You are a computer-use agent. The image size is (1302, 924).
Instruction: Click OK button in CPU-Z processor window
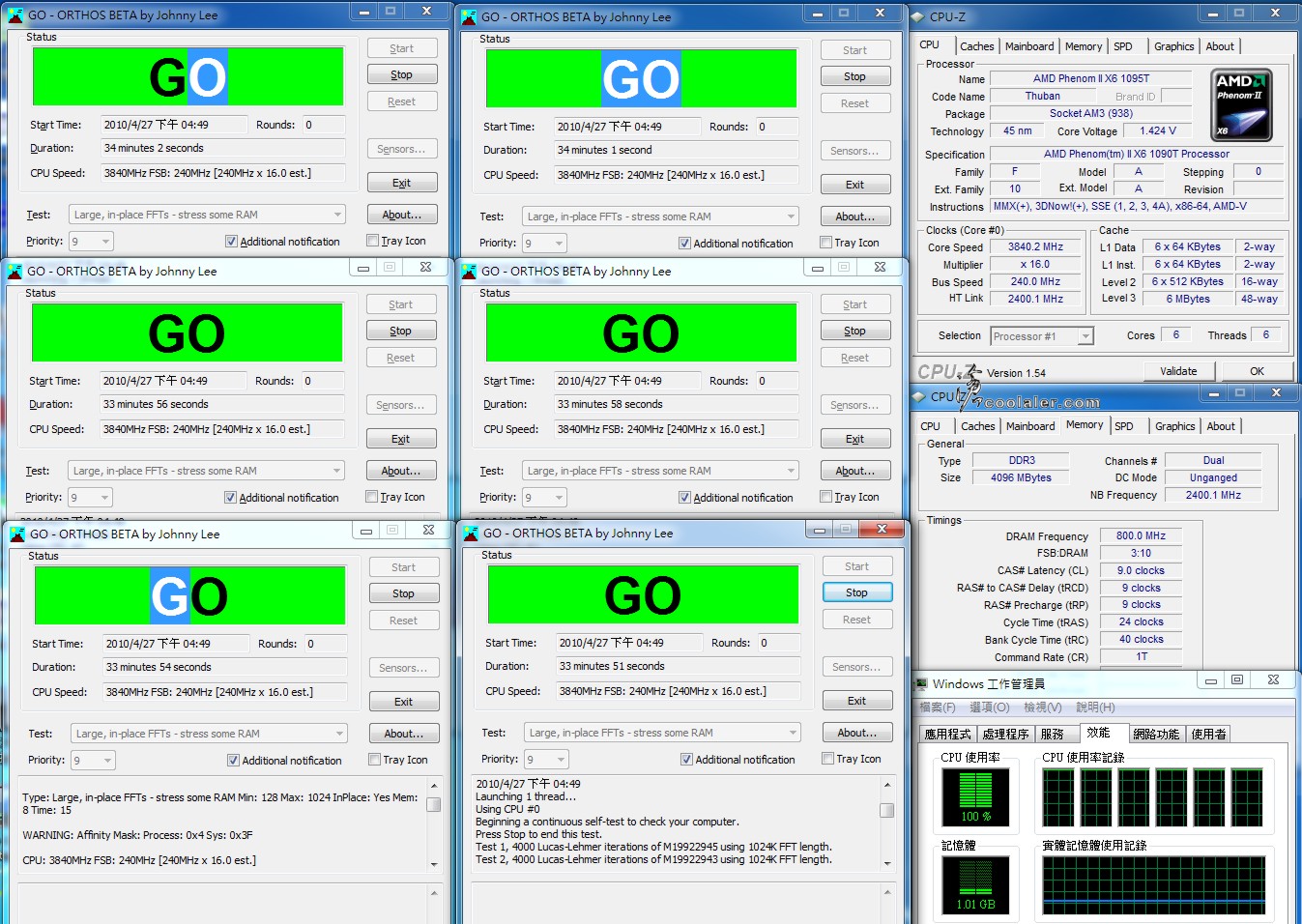pyautogui.click(x=1257, y=371)
